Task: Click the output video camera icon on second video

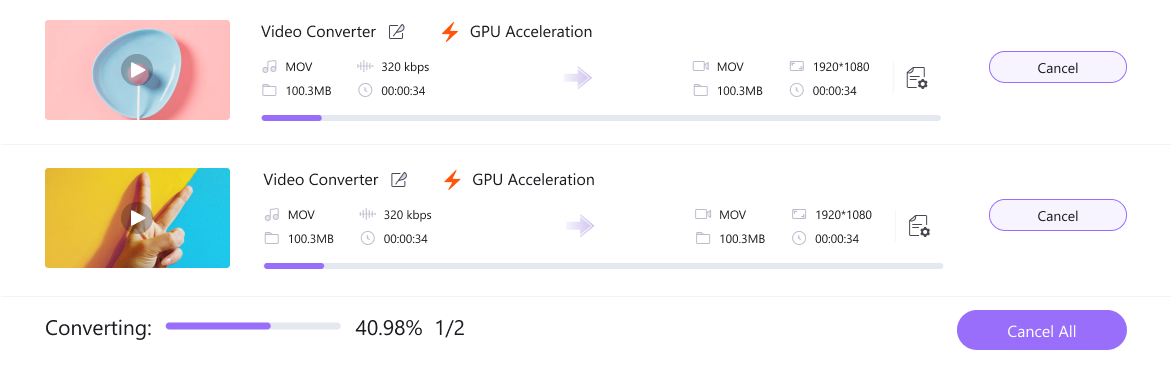Action: point(703,214)
